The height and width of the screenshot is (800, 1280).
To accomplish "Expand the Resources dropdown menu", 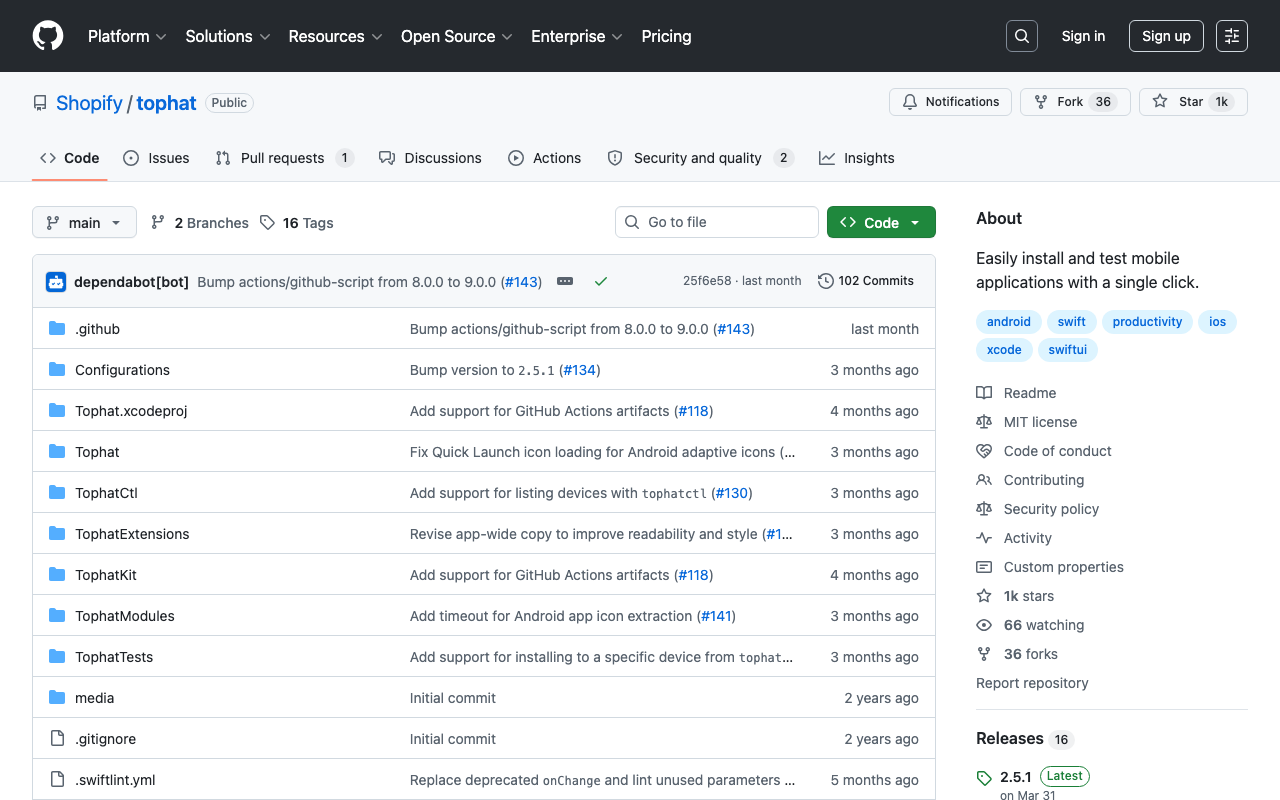I will 336,36.
